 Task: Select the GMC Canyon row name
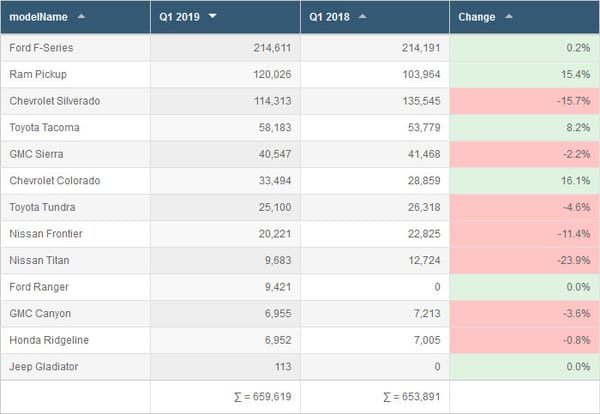coord(40,314)
